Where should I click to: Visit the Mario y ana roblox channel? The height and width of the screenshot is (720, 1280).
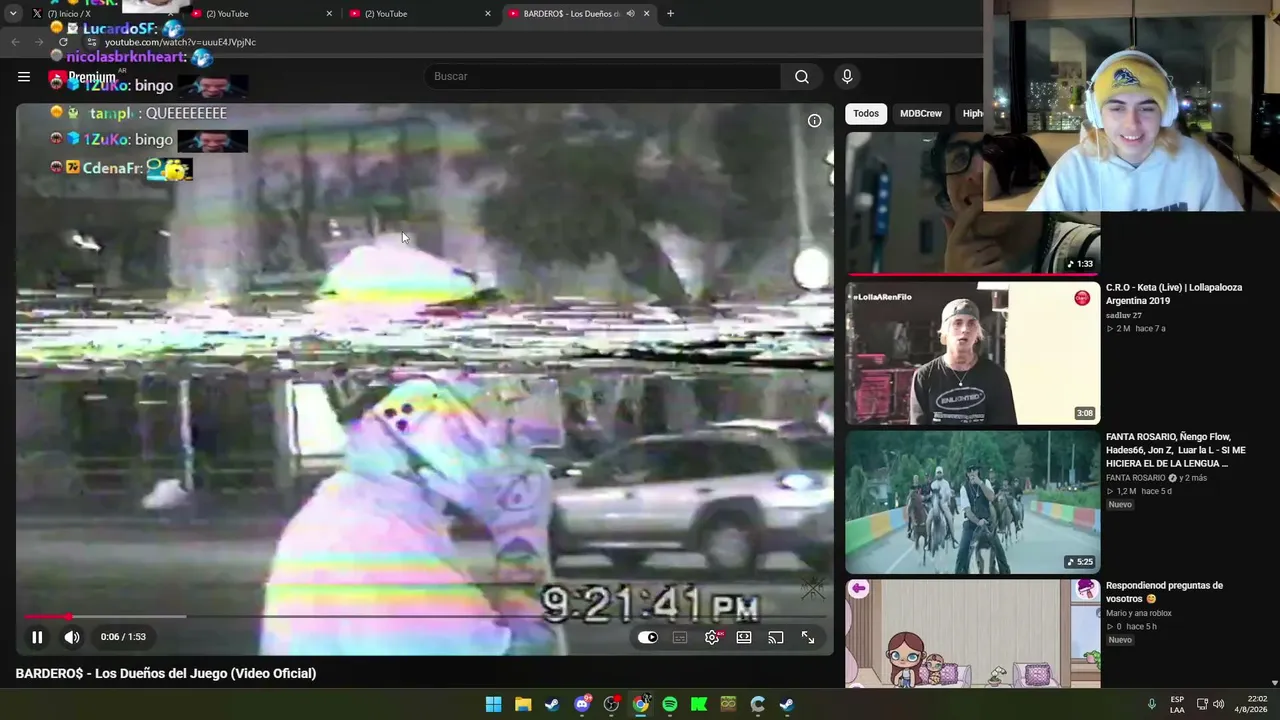point(1139,613)
